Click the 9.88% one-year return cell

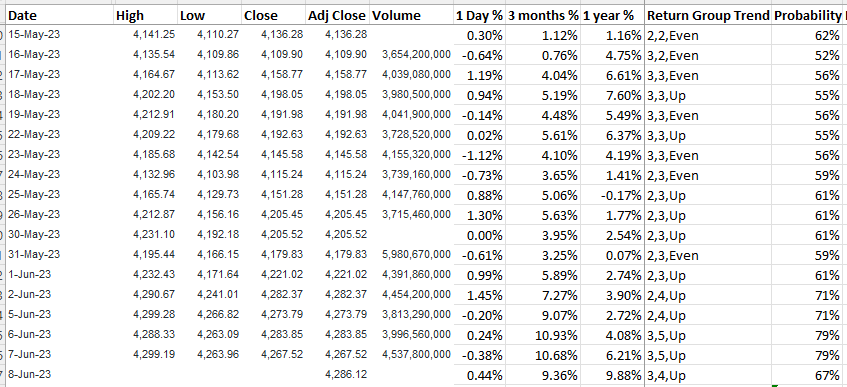(613, 374)
